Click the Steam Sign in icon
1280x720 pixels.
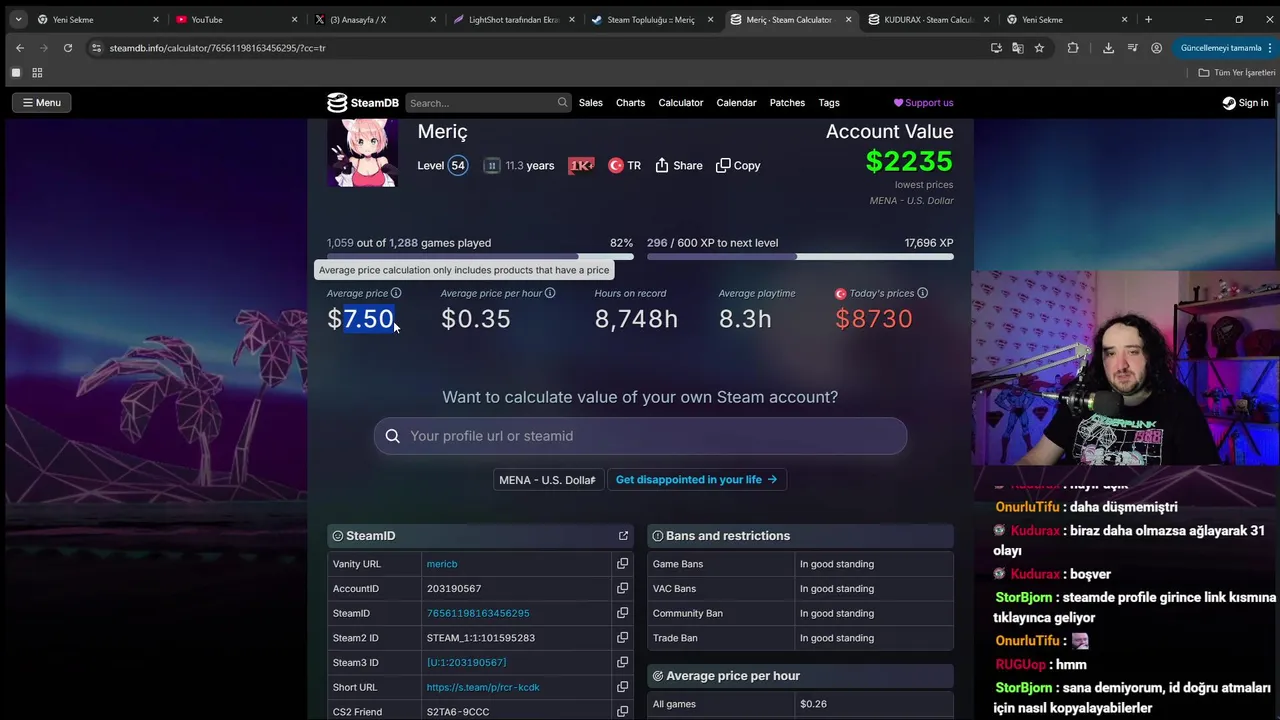1228,103
